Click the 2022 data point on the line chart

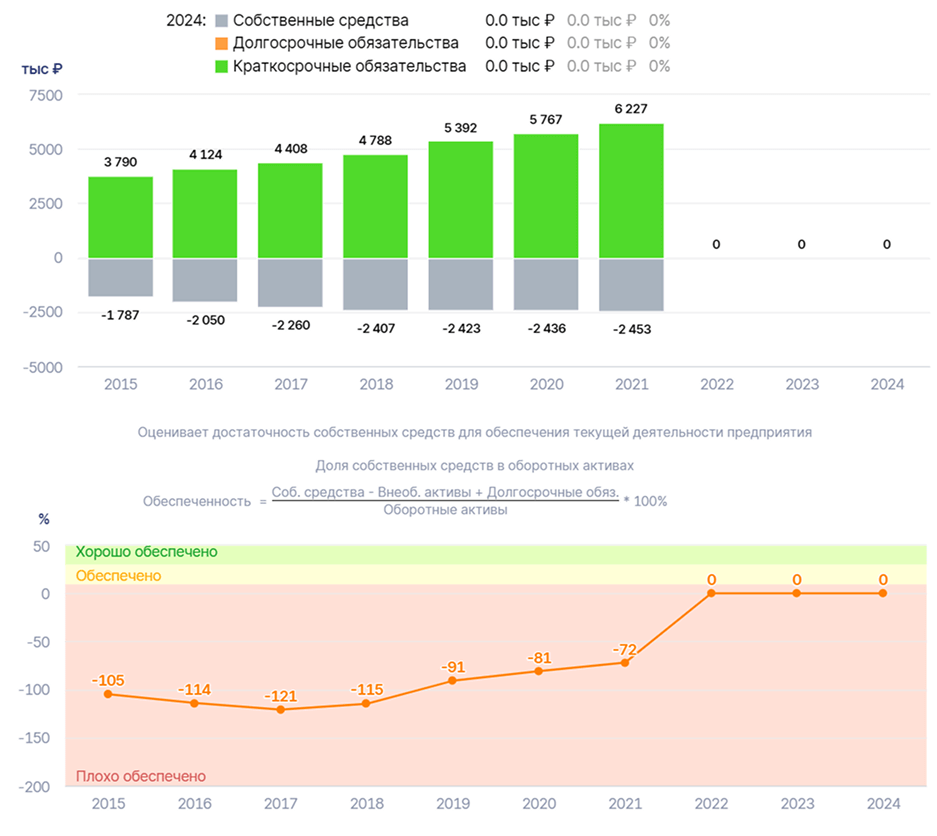point(711,593)
